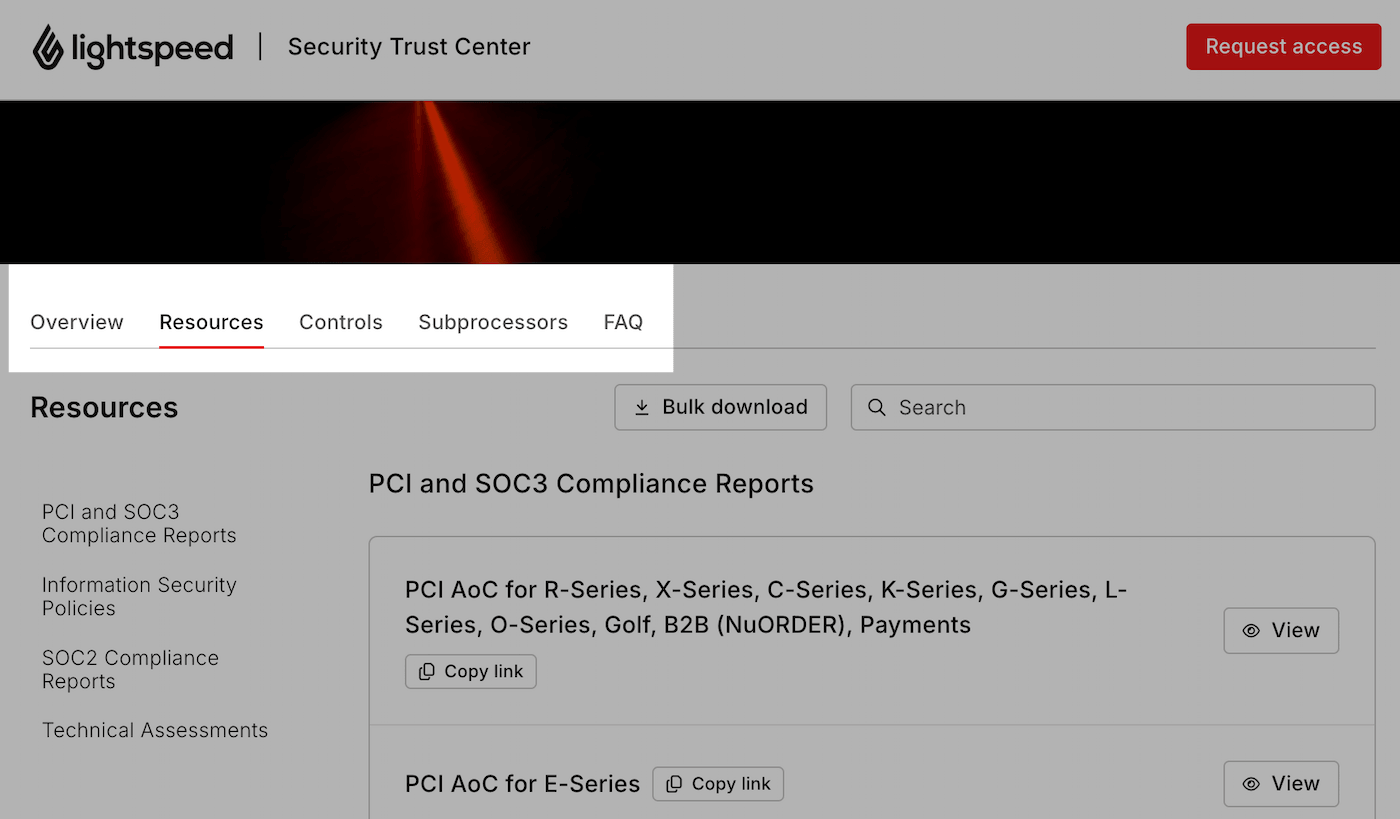1400x819 pixels.
Task: Click the Copy link label next to PCI AoC for E-Series
Action: click(x=731, y=784)
